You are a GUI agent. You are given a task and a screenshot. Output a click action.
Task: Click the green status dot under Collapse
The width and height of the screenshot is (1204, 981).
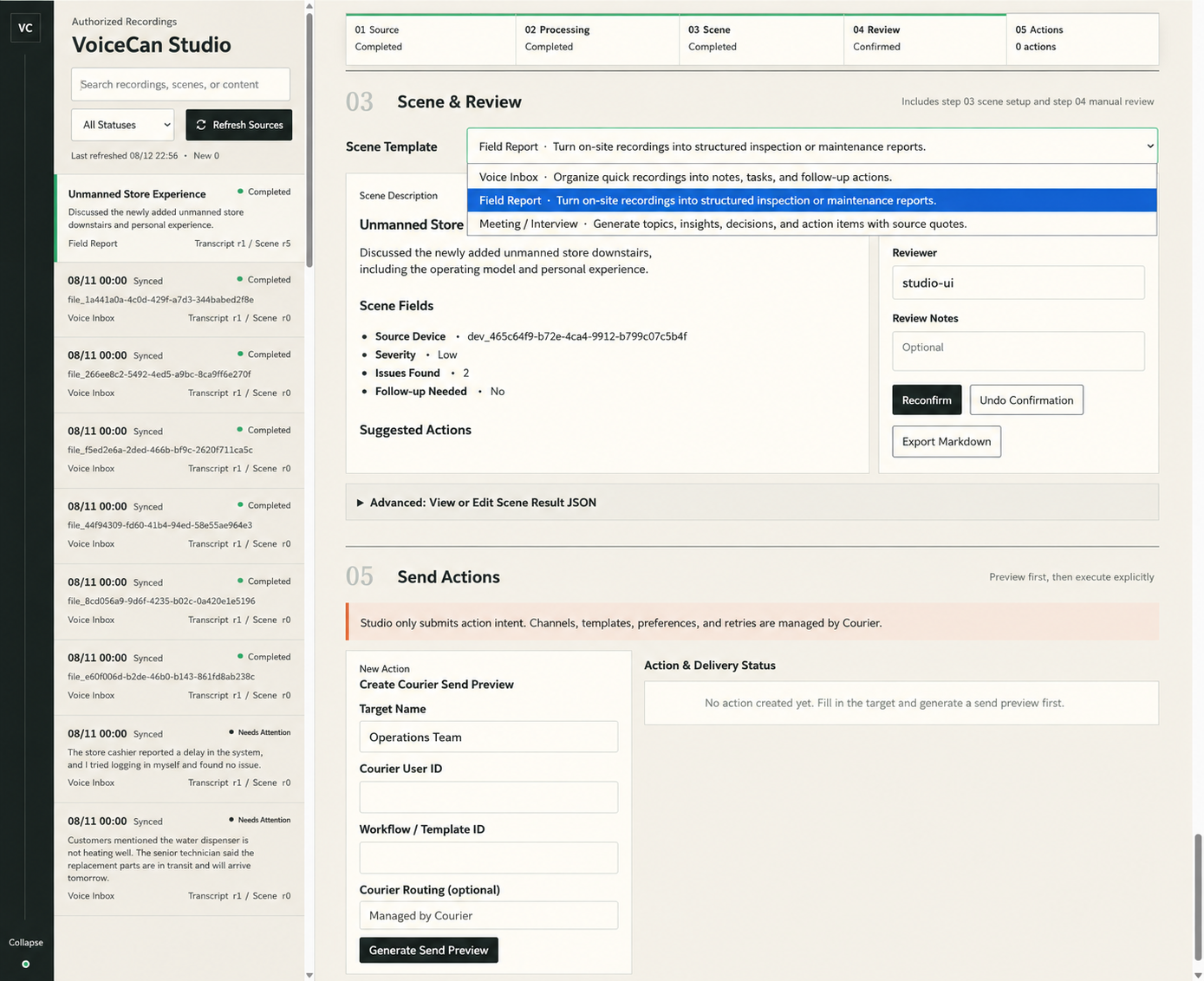26,964
